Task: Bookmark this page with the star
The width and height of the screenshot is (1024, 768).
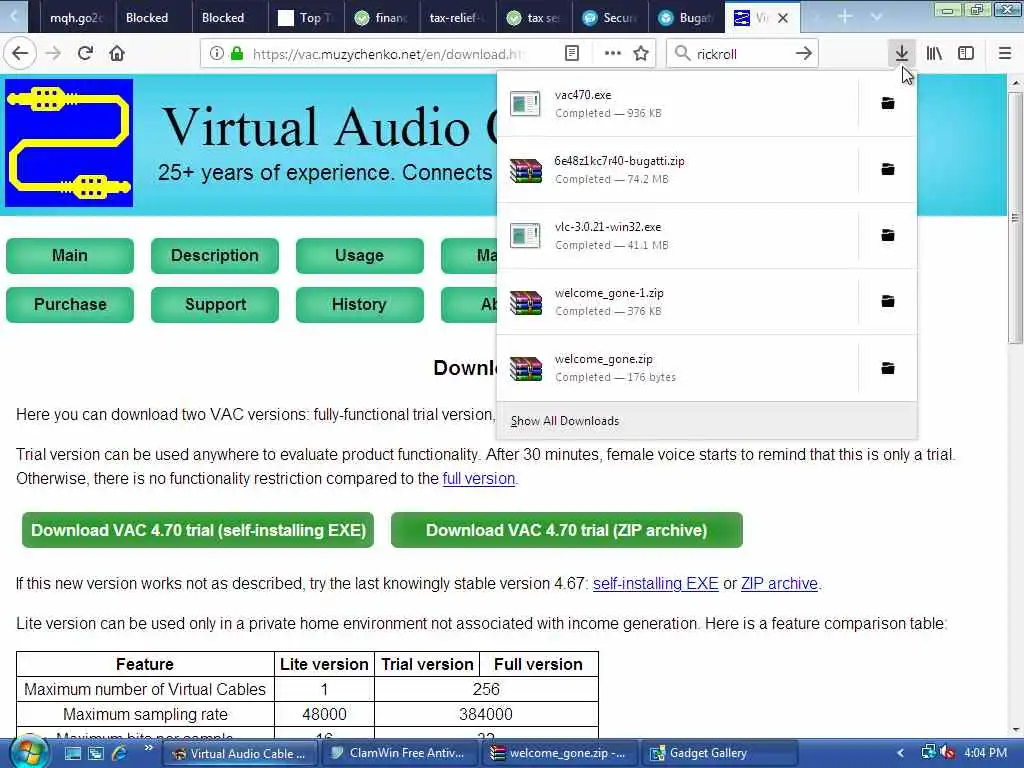Action: point(641,54)
